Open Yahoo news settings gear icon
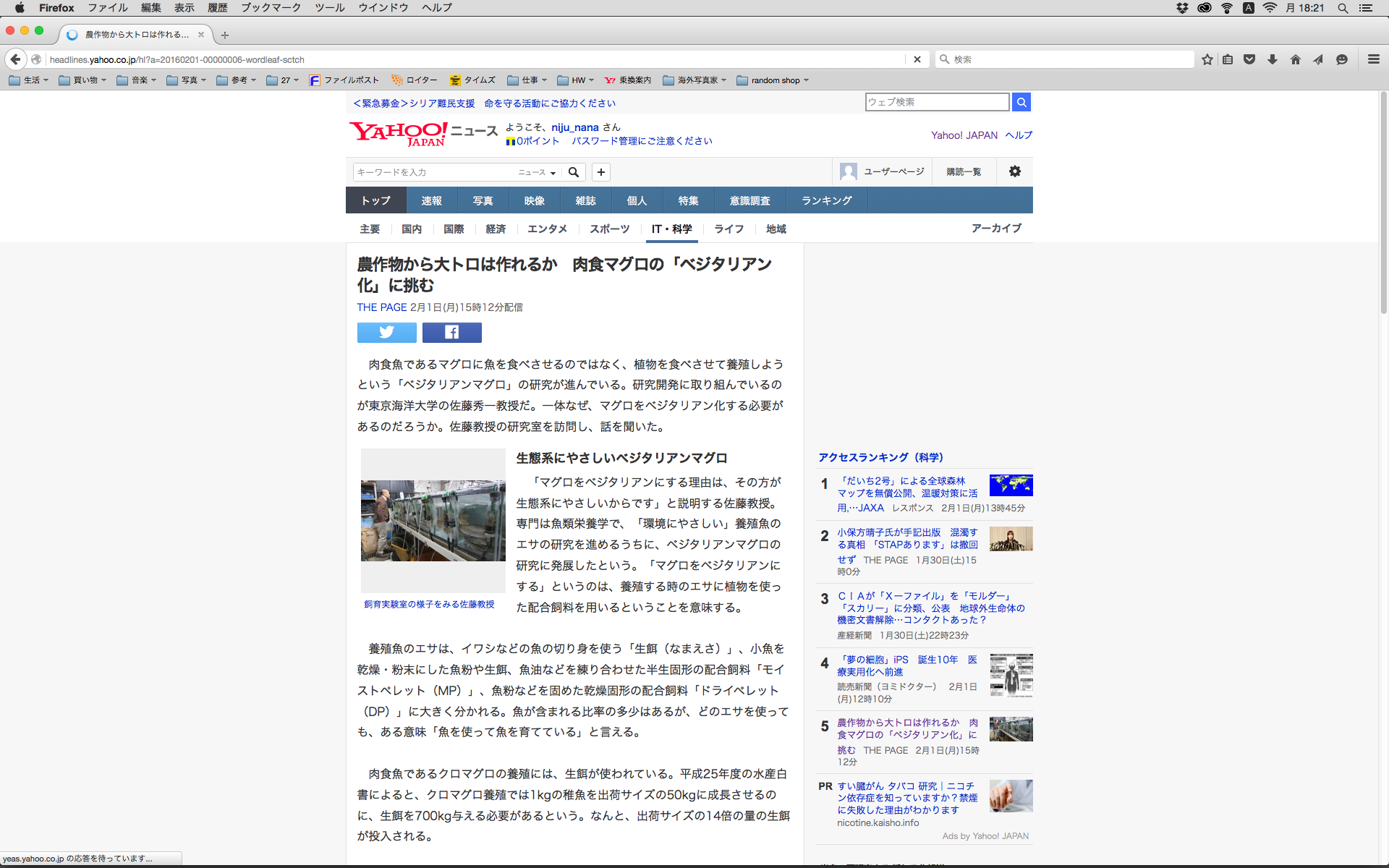The width and height of the screenshot is (1389, 868). click(1014, 171)
